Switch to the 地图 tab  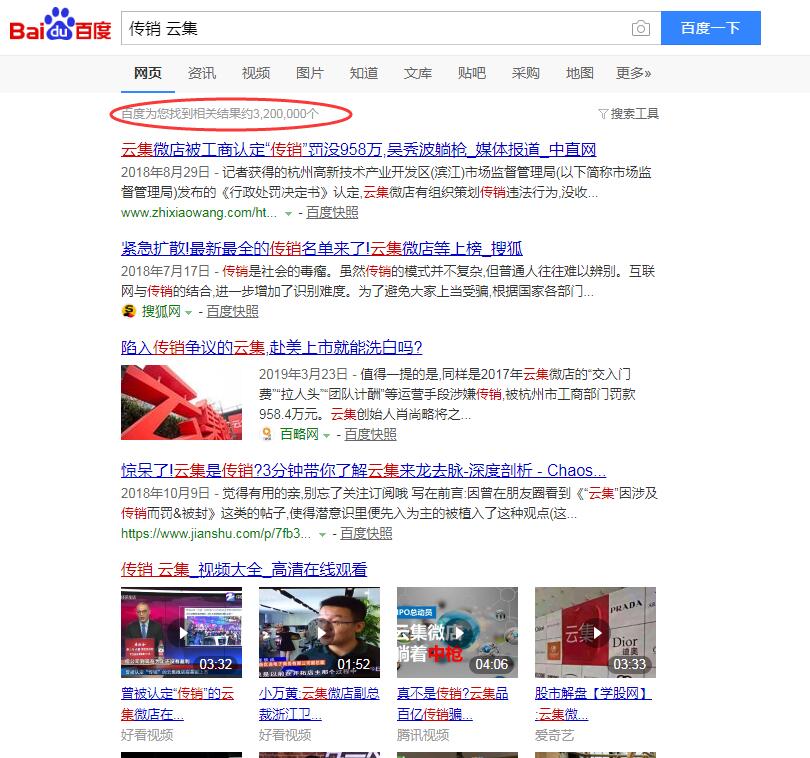point(580,73)
